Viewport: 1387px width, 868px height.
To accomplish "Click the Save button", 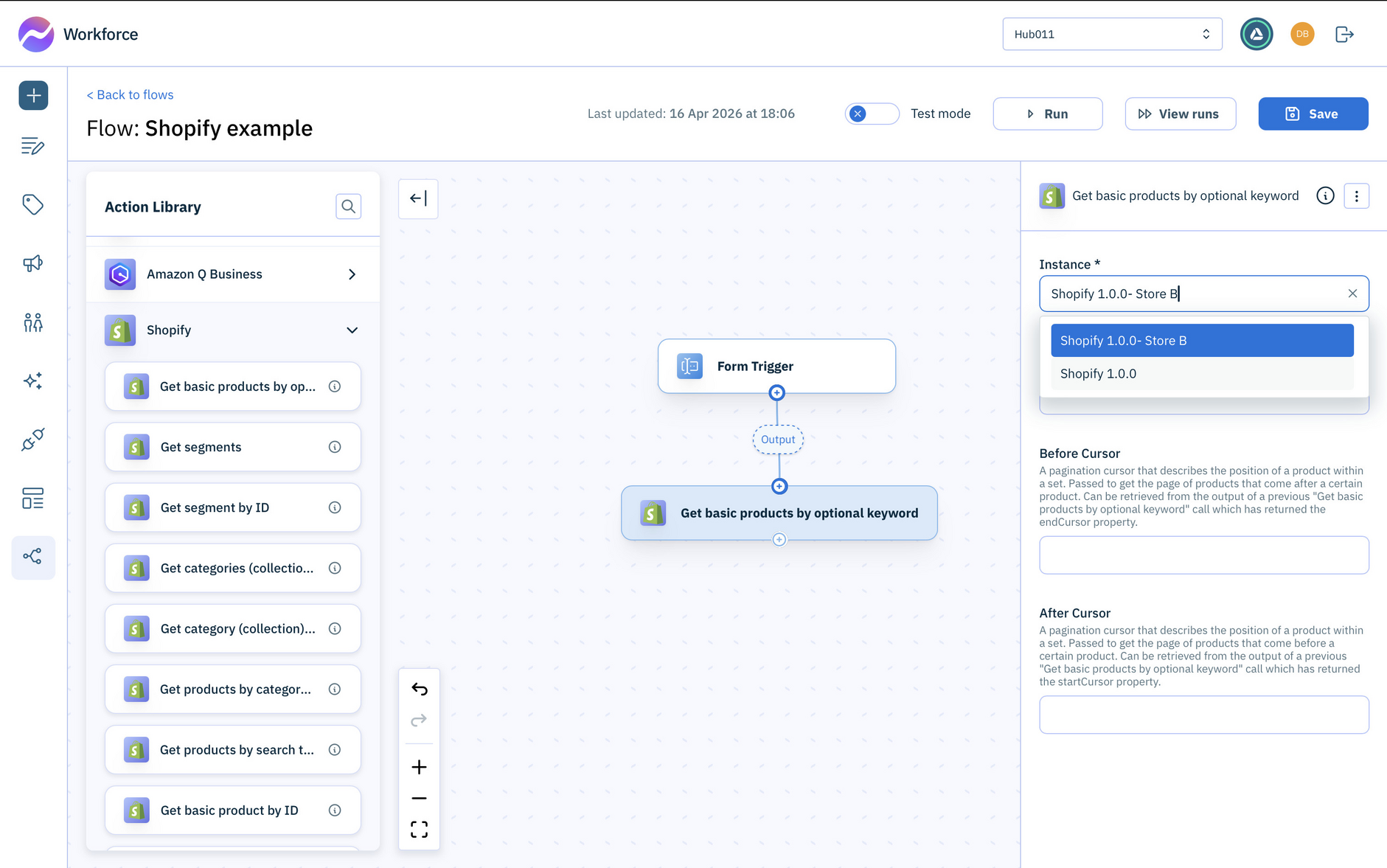I will [x=1313, y=114].
